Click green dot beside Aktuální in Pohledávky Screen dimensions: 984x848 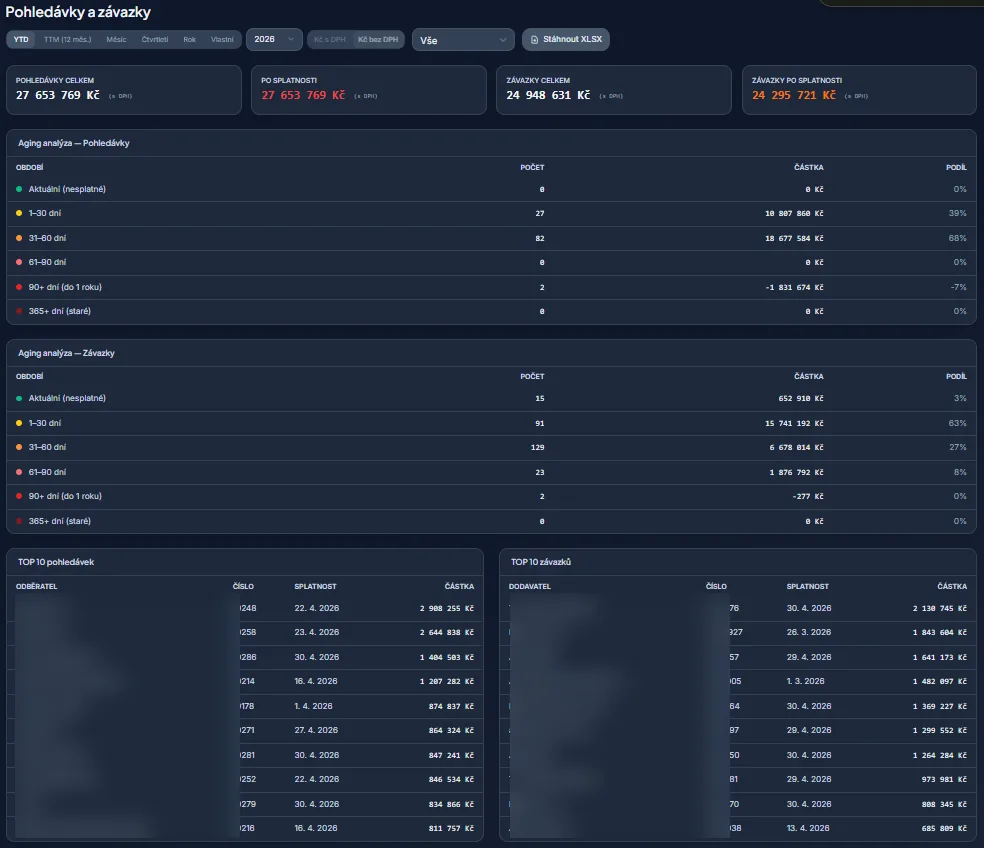point(19,189)
